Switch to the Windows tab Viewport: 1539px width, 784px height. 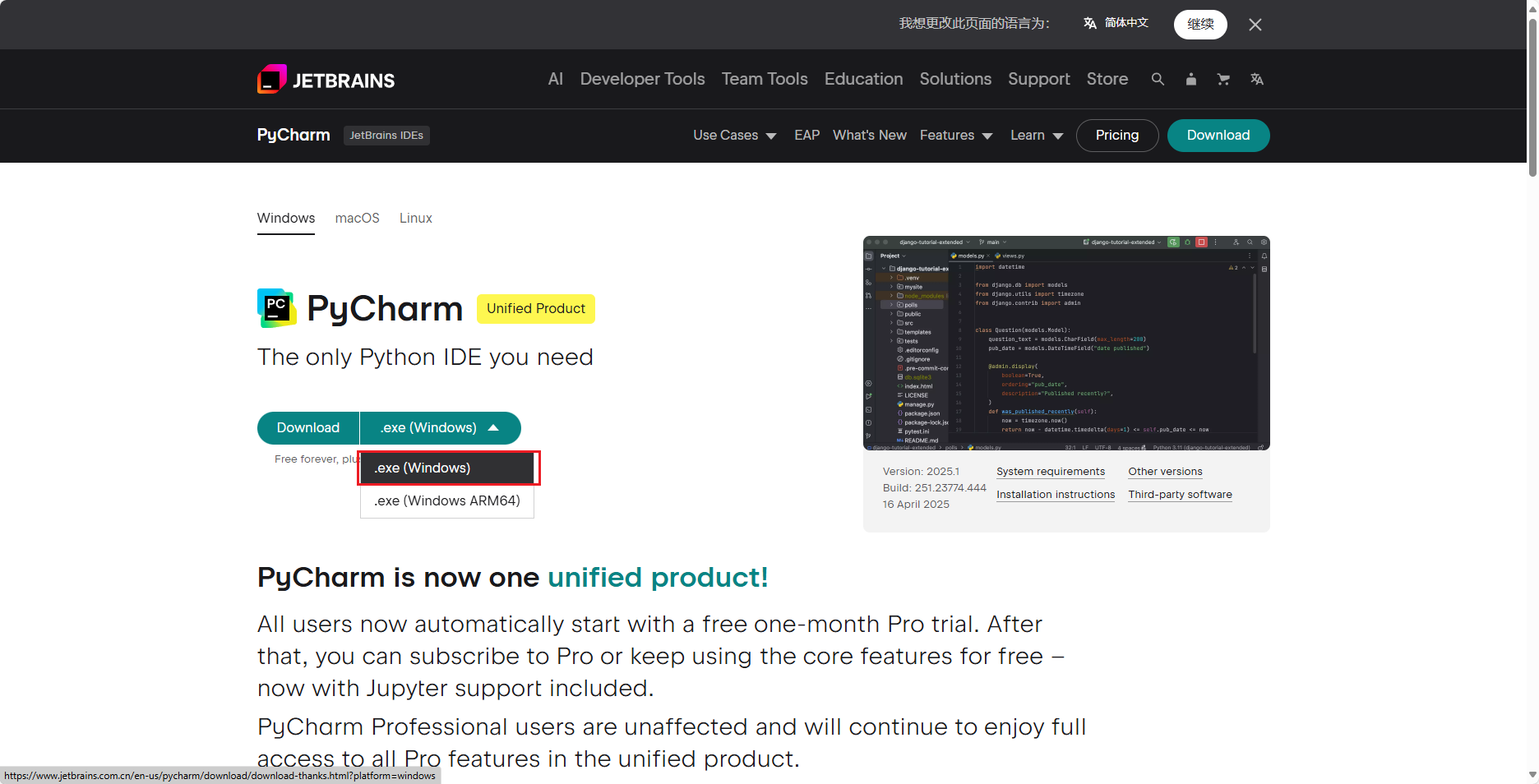pyautogui.click(x=286, y=219)
